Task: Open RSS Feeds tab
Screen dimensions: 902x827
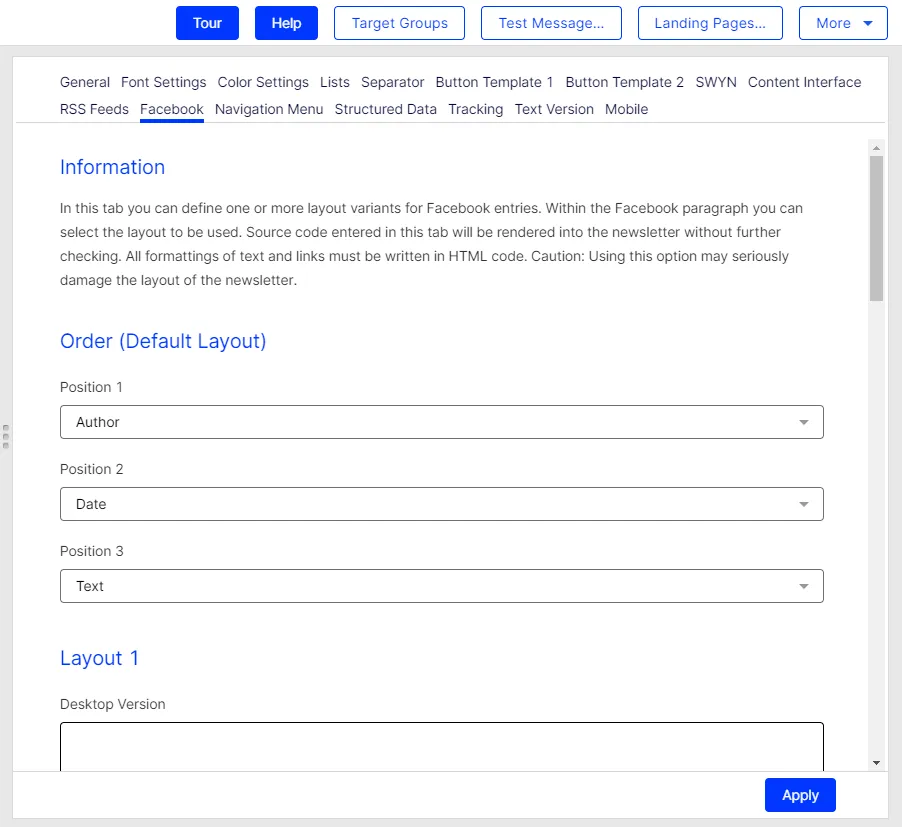Action: pos(94,109)
